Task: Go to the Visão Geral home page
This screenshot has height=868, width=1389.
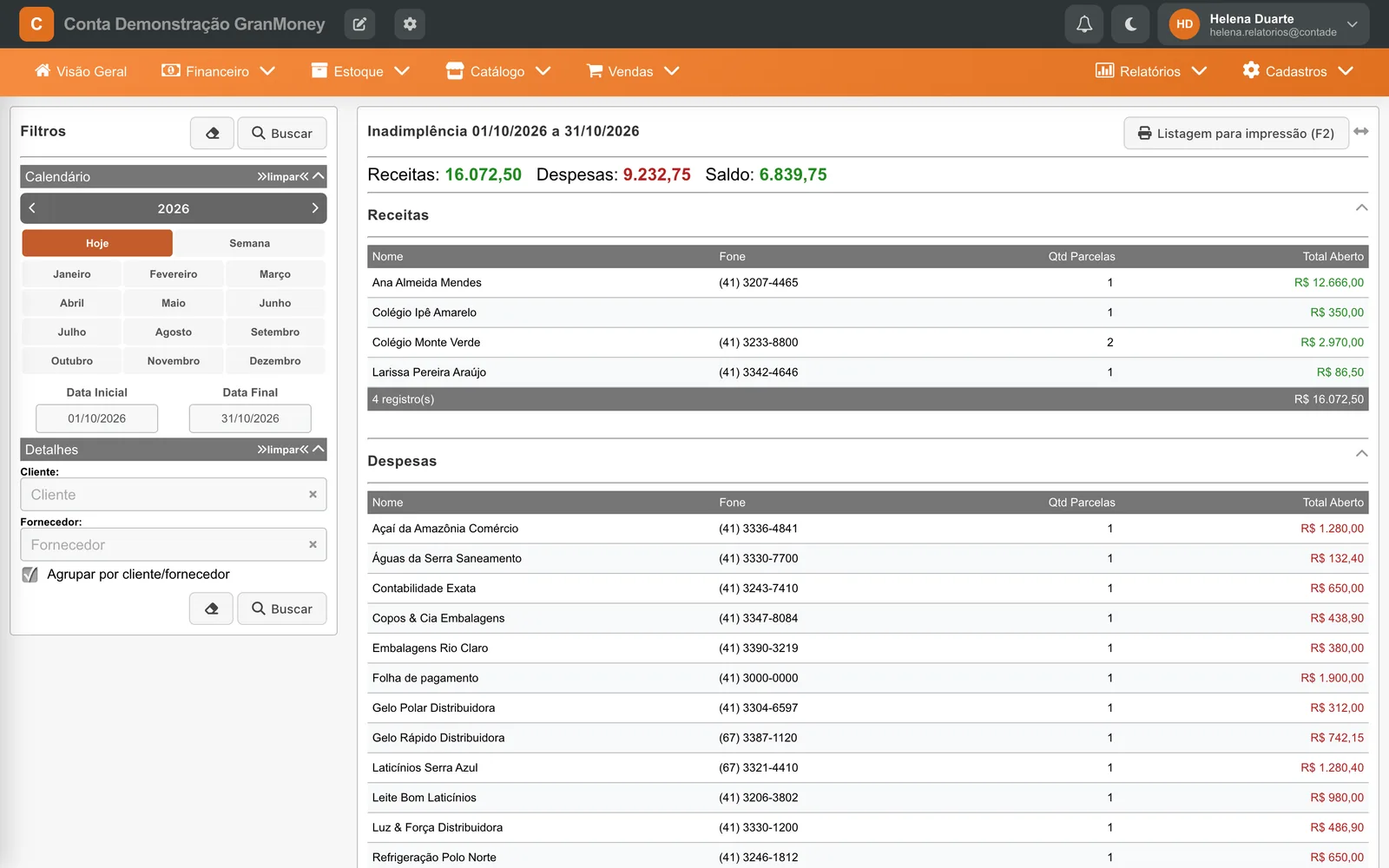Action: 81,71
